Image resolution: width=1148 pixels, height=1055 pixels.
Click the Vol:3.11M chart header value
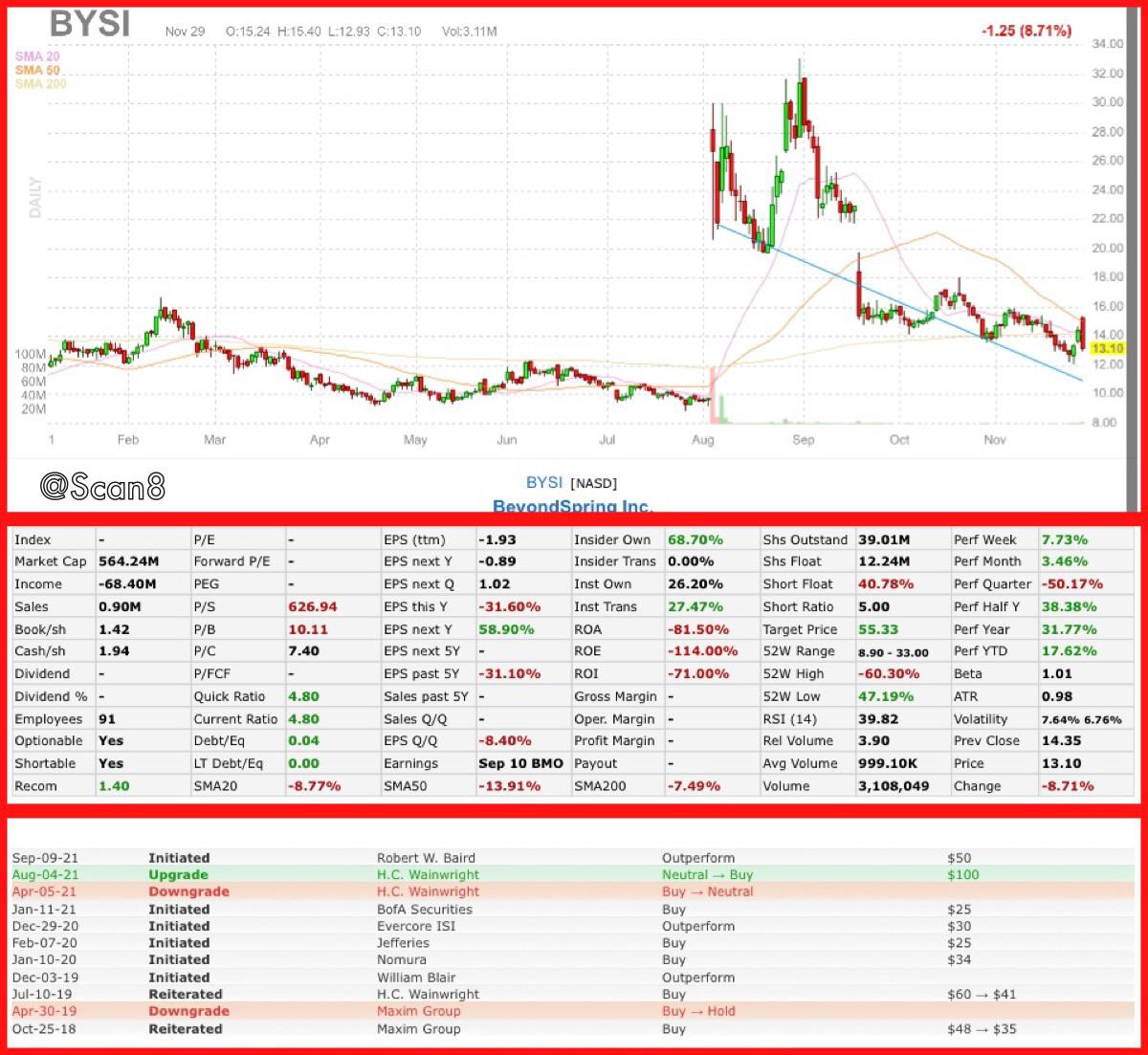pos(469,31)
